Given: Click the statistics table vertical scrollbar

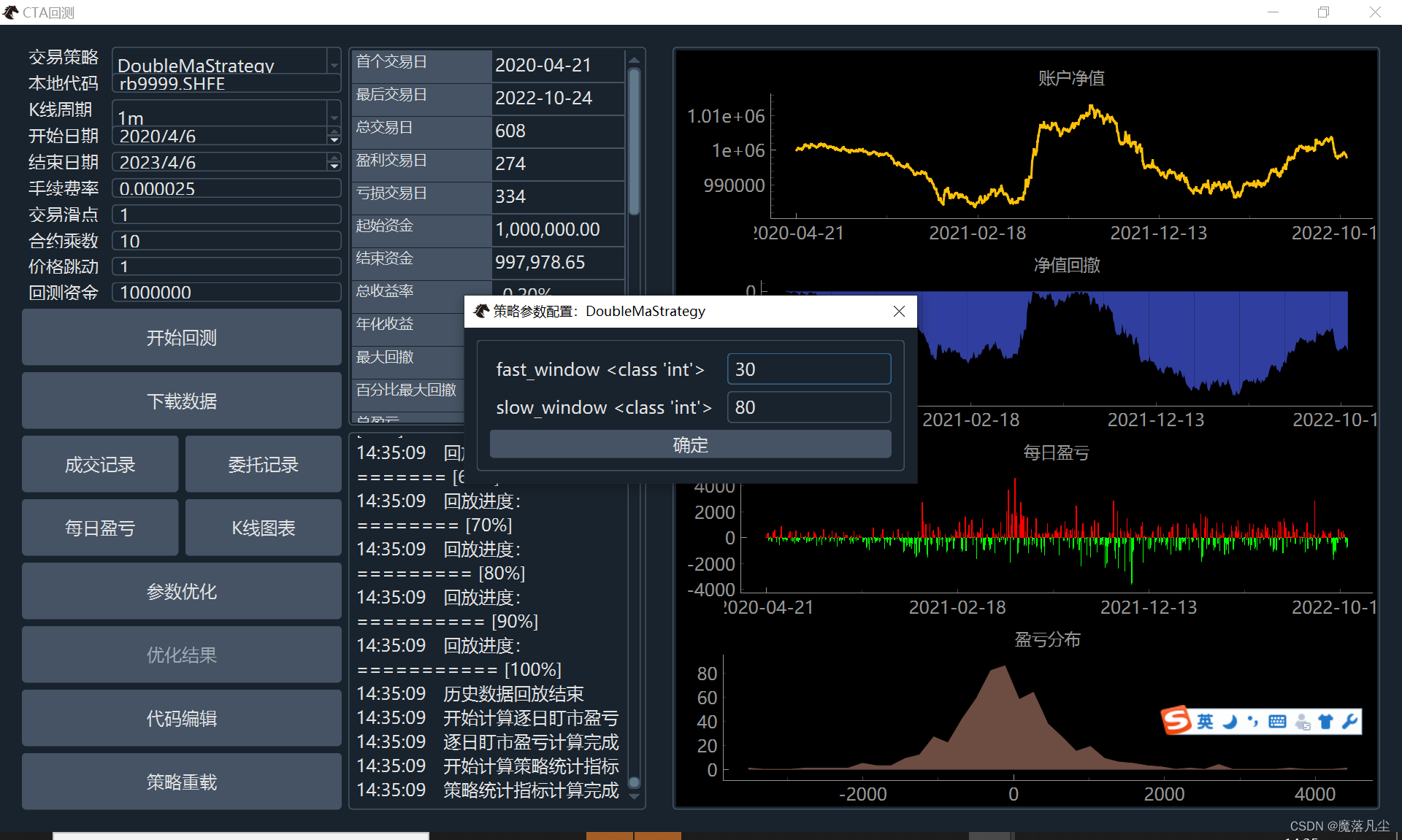Looking at the screenshot, I should (x=634, y=142).
